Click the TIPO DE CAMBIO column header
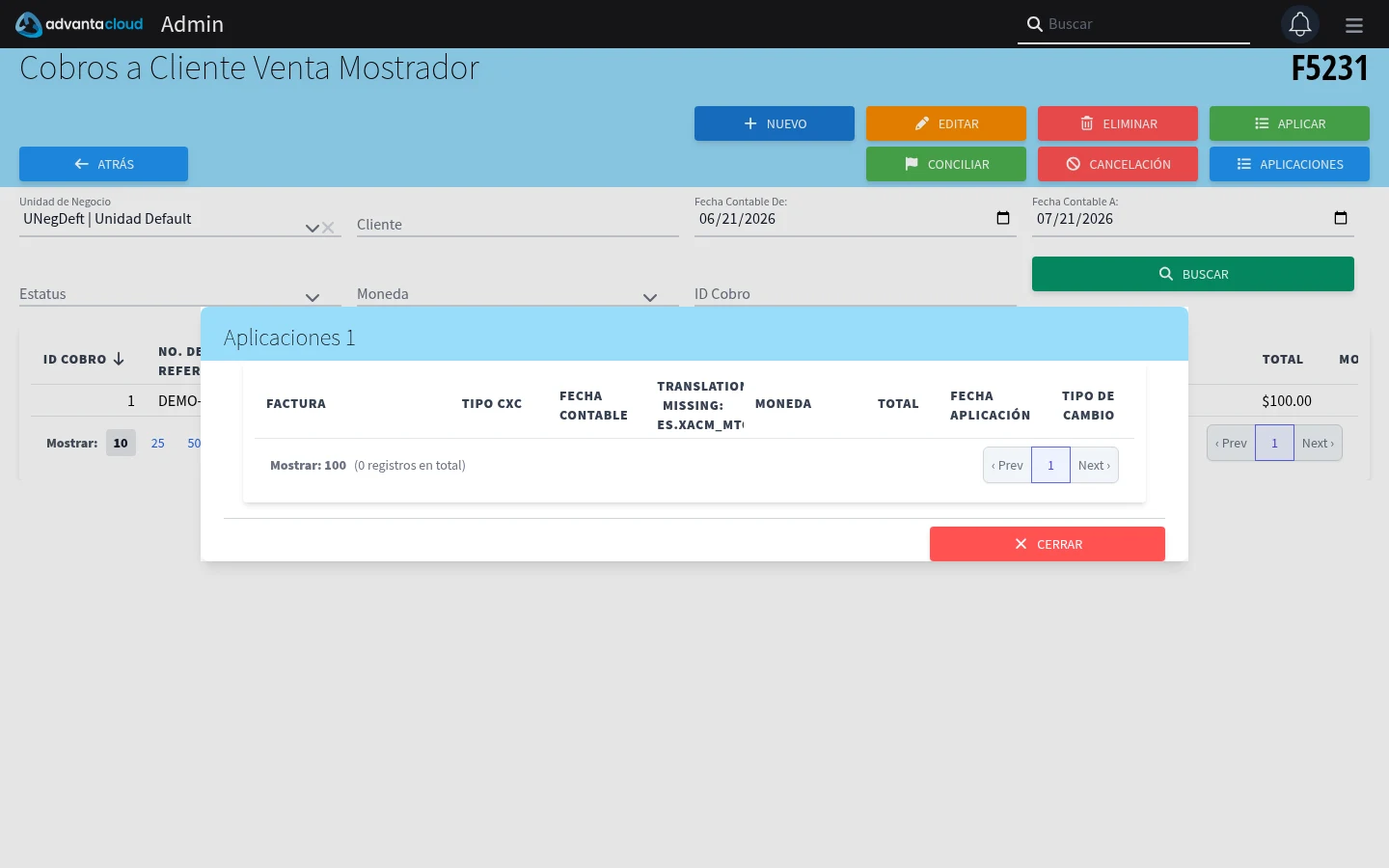Viewport: 1389px width, 868px height. pyautogui.click(x=1088, y=405)
